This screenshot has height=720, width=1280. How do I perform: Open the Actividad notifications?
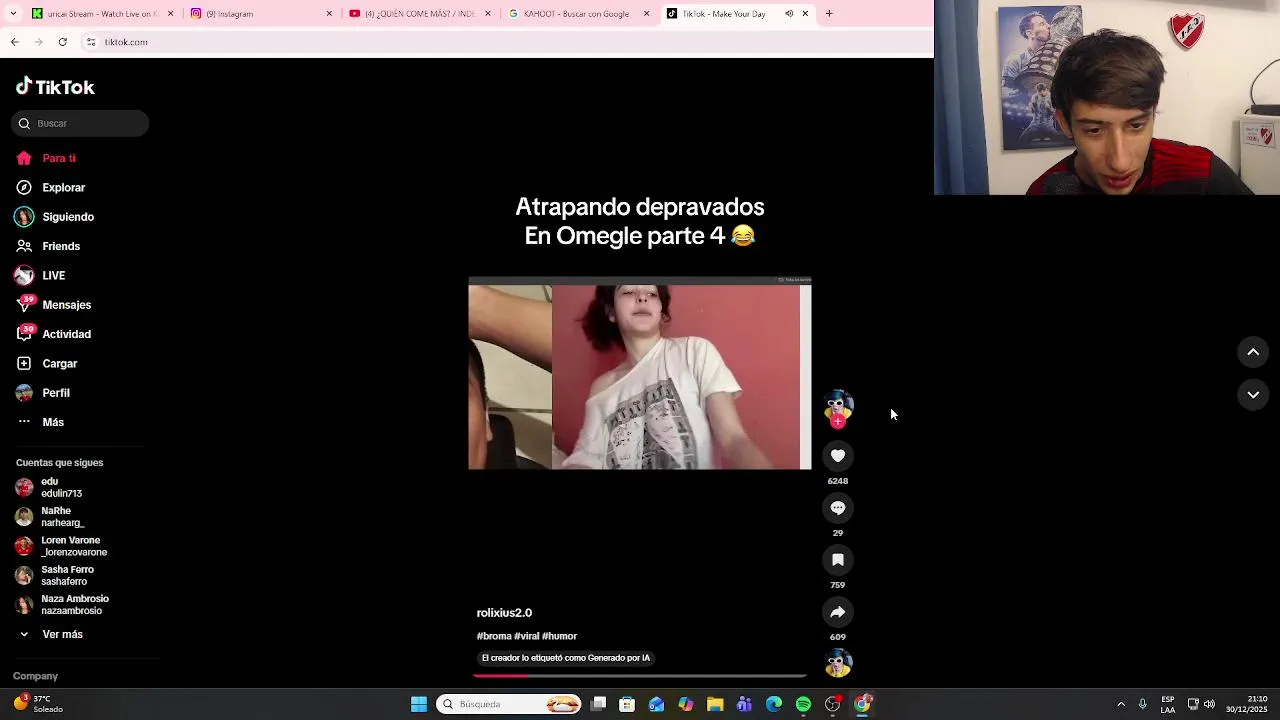(53, 334)
